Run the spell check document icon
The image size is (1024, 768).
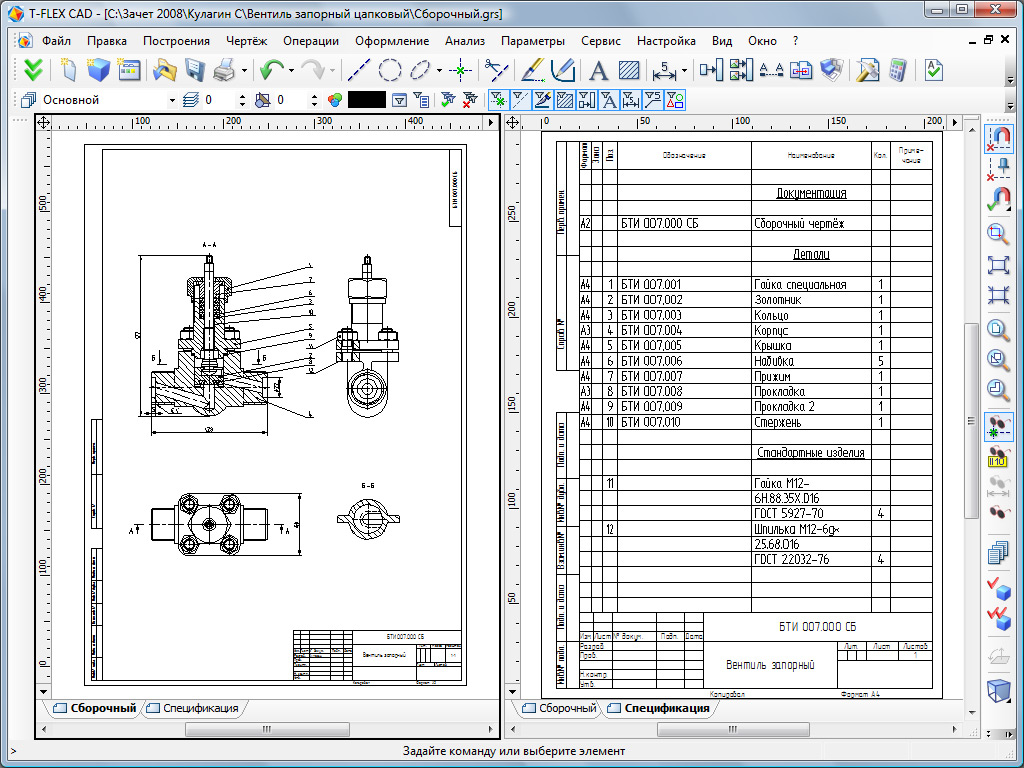[934, 70]
